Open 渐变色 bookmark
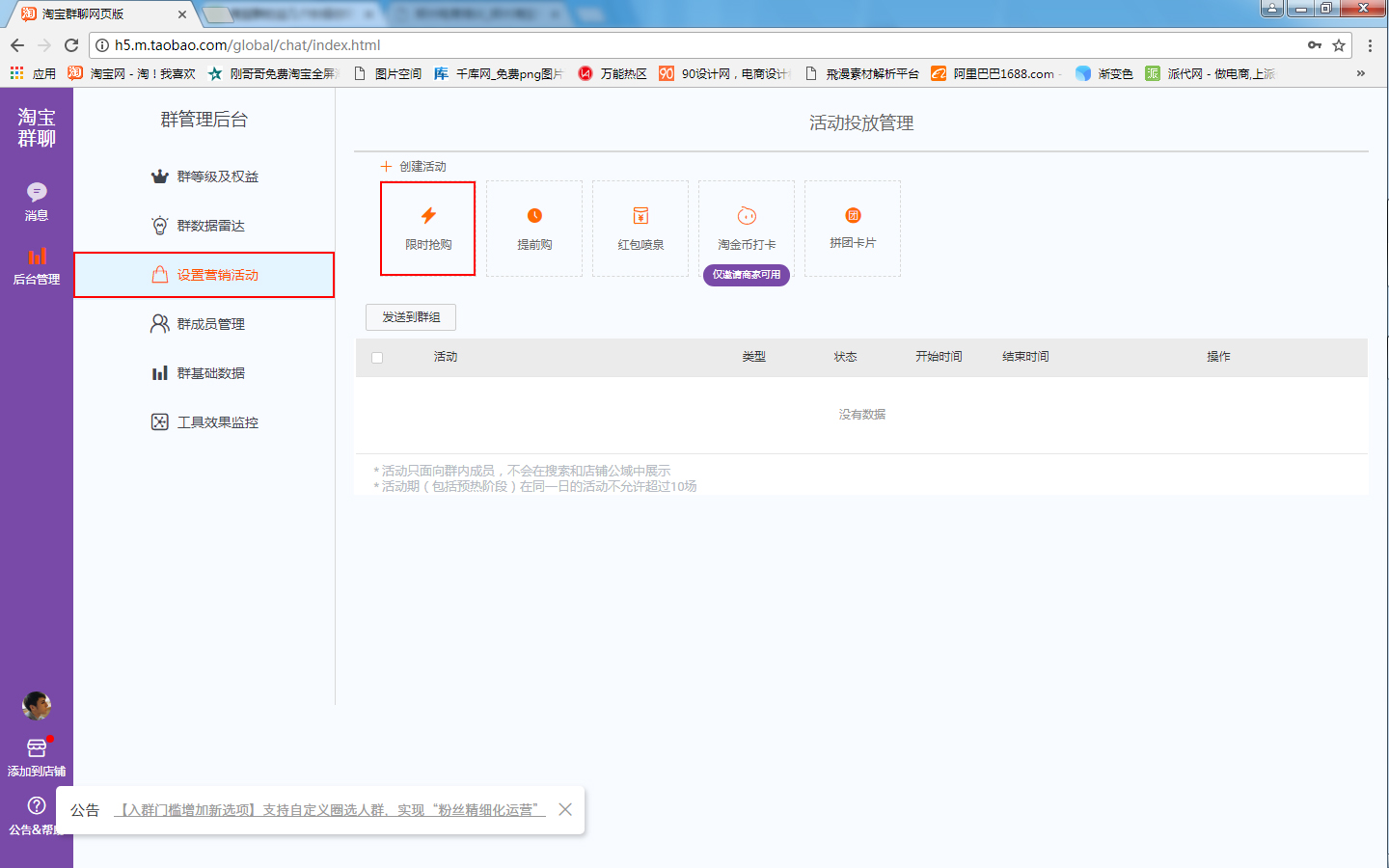 pyautogui.click(x=1104, y=73)
